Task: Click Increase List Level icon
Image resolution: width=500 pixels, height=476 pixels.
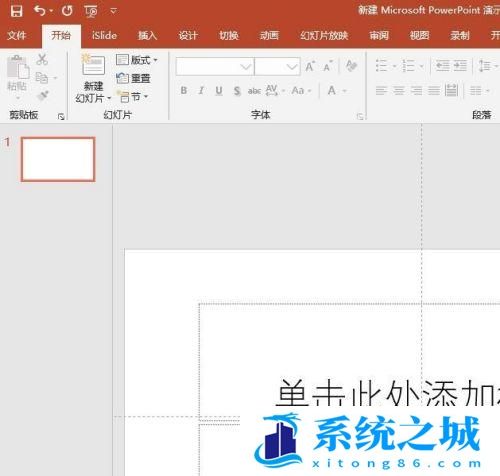Action: 460,66
